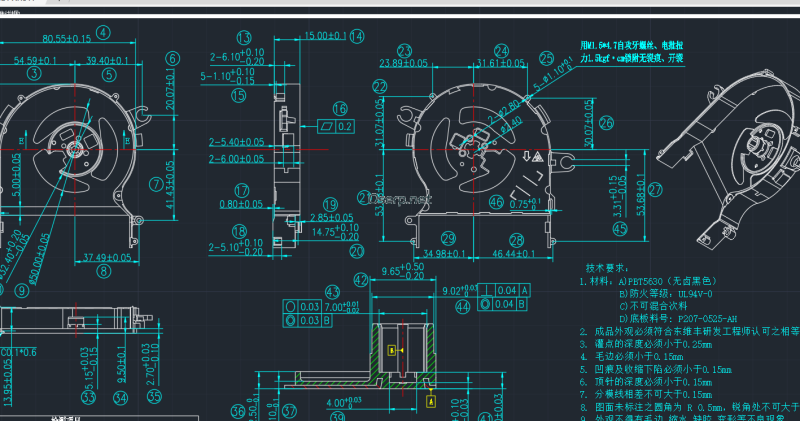Click balloon number 25 near screw note
Viewport: 800px width, 421px height.
tap(546, 58)
